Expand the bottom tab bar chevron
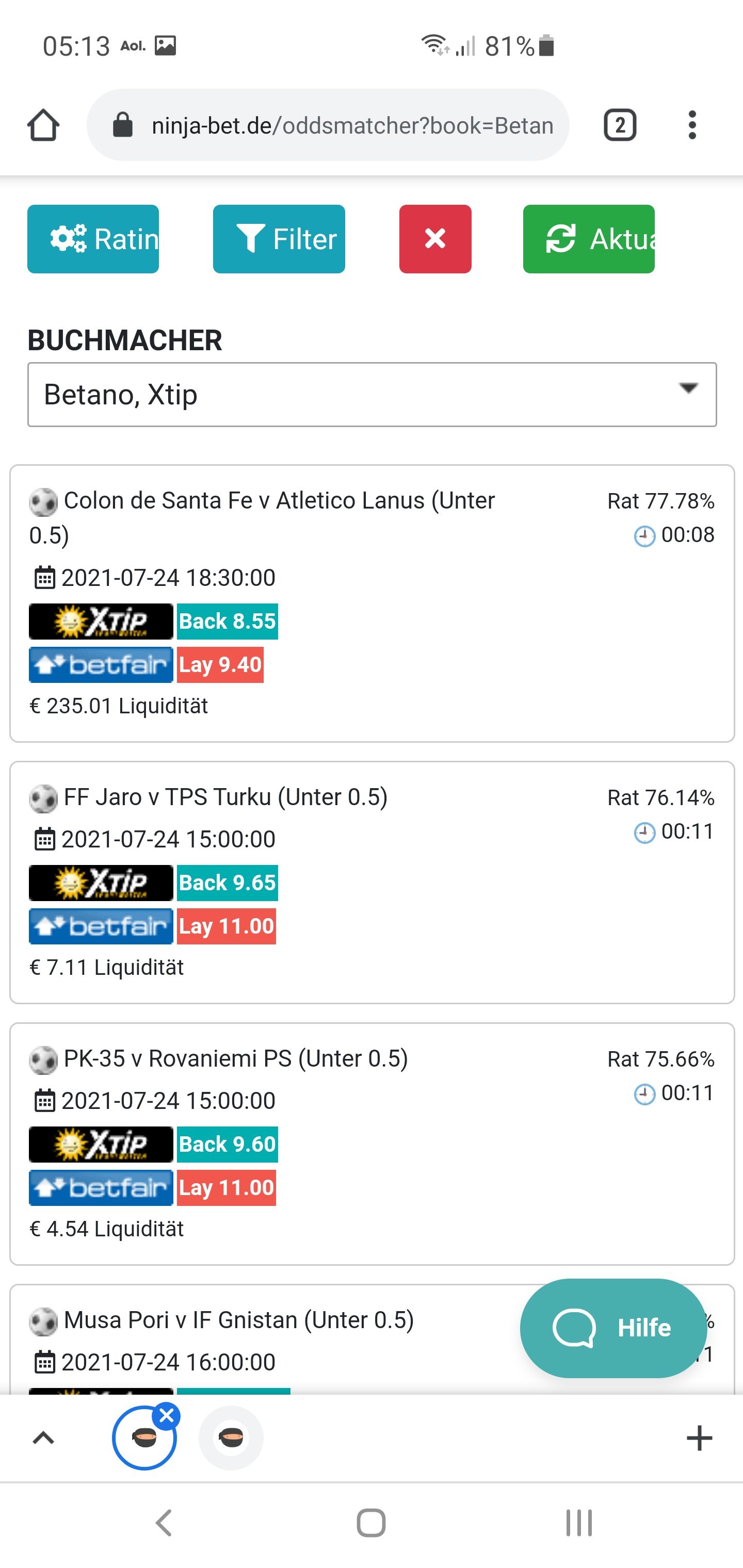Screen dimensions: 743x1568 point(43,1439)
